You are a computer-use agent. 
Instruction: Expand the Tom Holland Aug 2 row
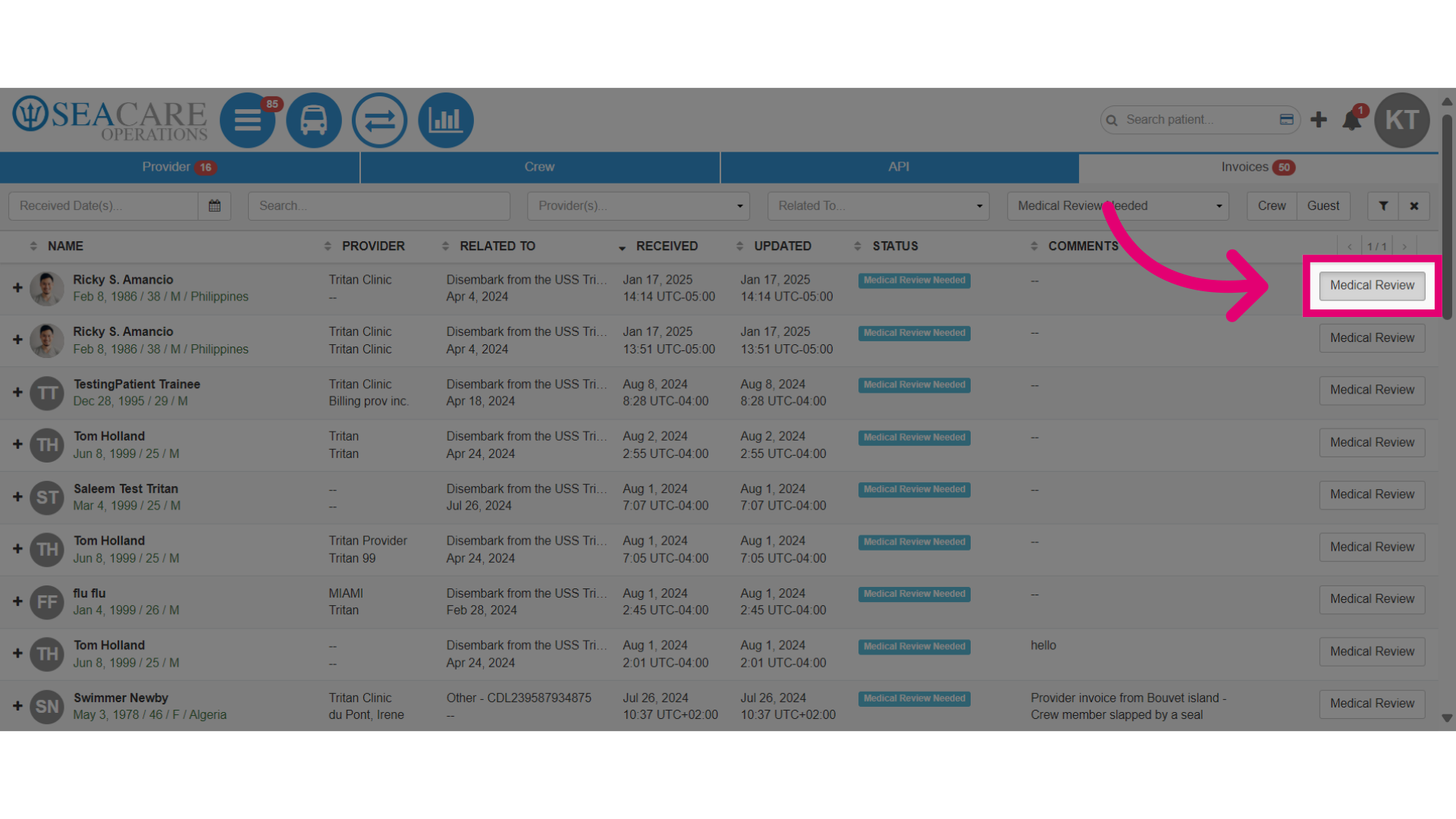(x=17, y=444)
